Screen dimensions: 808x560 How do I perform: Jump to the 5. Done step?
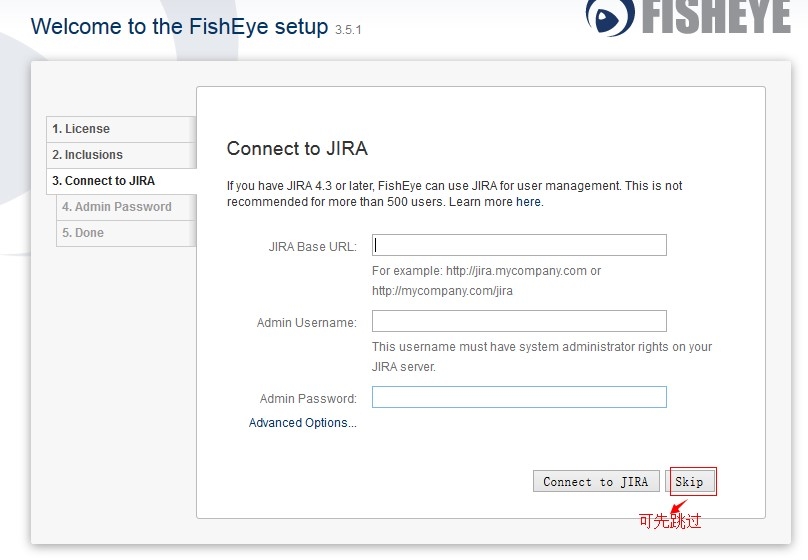[x=126, y=233]
